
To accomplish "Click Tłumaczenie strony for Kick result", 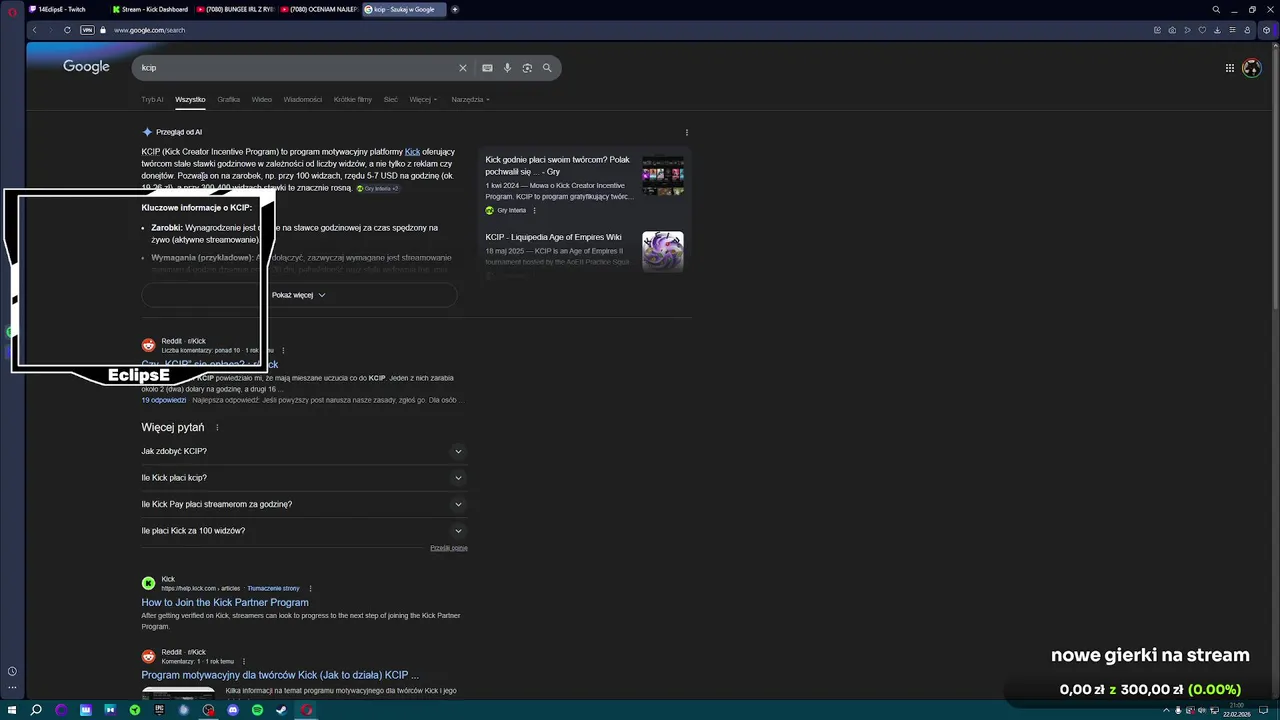I will pyautogui.click(x=274, y=588).
